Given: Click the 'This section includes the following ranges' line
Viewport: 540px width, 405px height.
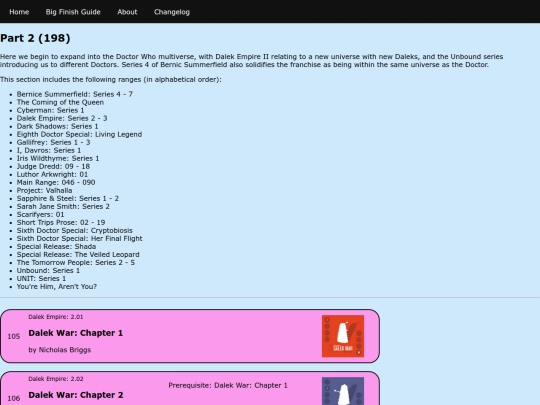Looking at the screenshot, I should click(x=111, y=80).
